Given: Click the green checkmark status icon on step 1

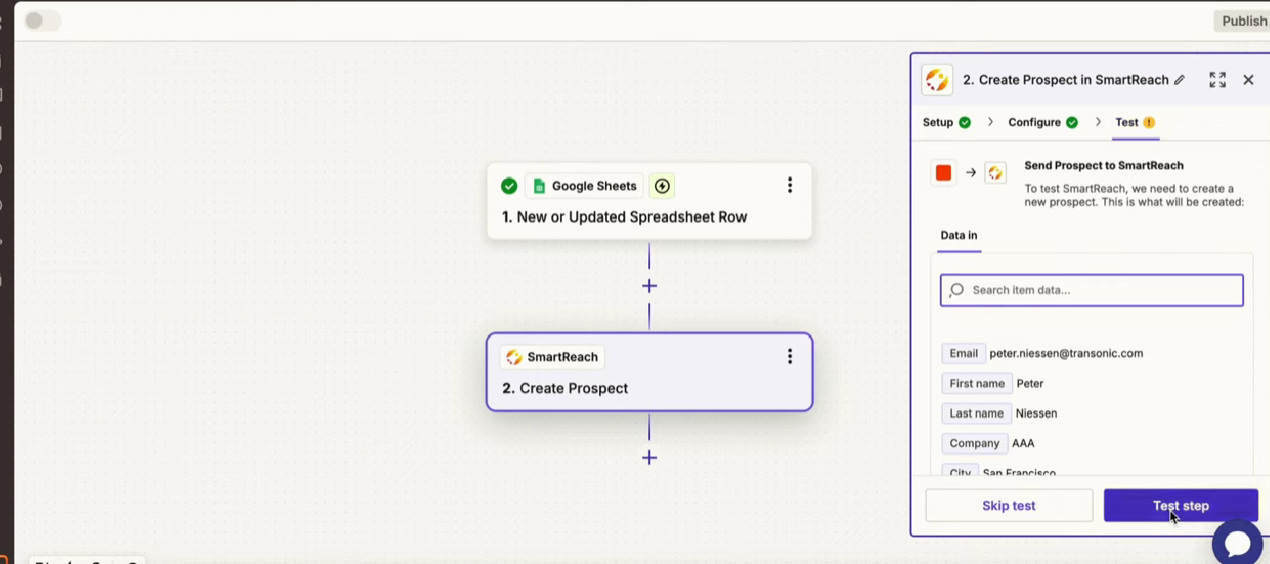Looking at the screenshot, I should click(509, 186).
